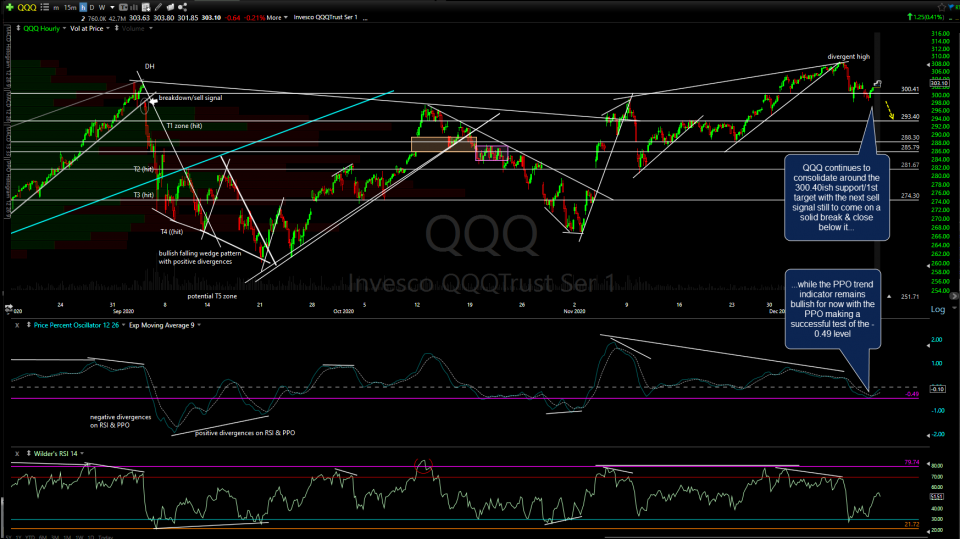Click the ellipsis after company name
Viewport: 960px width, 539px height.
(366, 18)
